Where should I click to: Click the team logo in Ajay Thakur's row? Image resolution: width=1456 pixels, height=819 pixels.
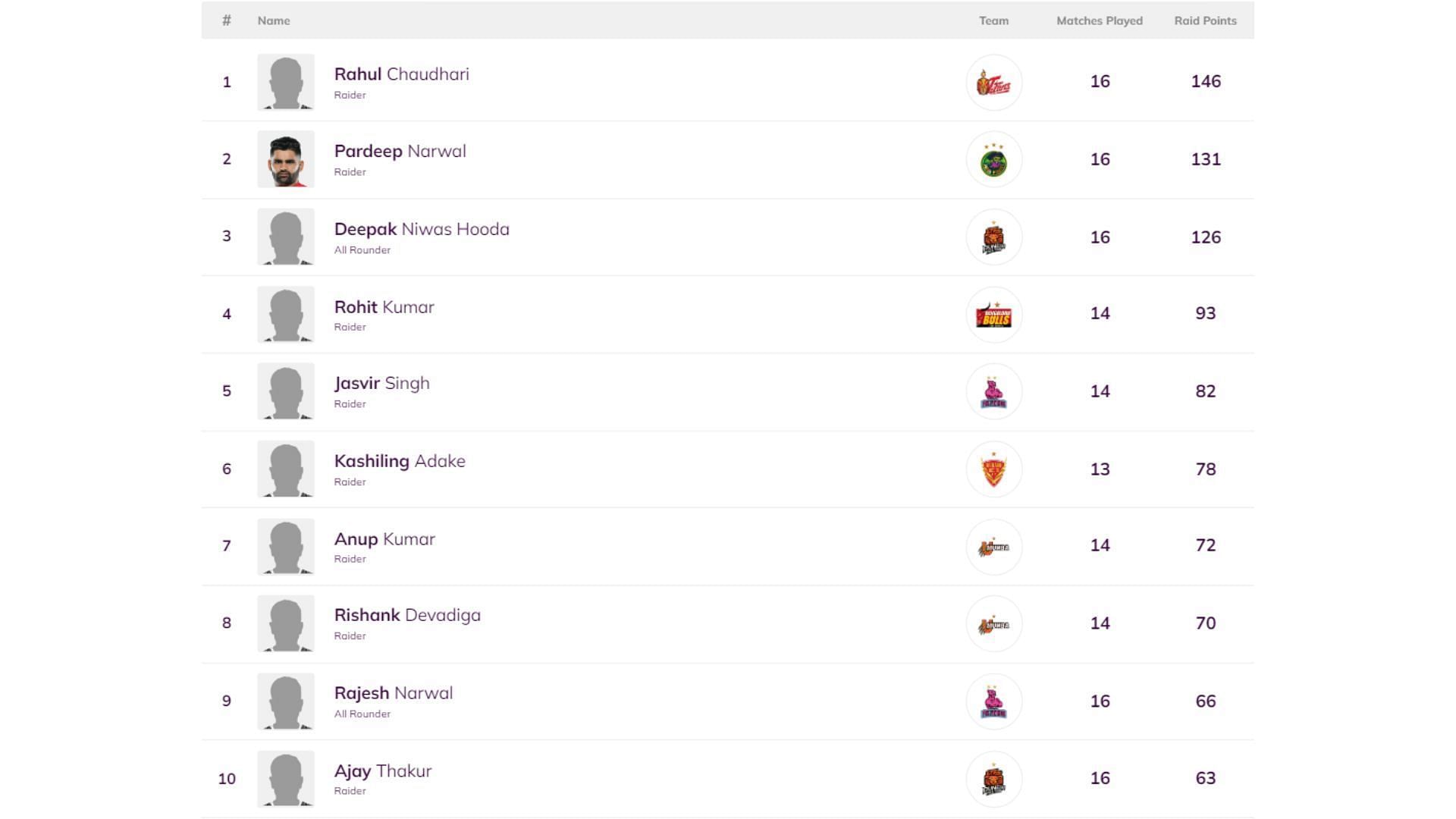[993, 779]
